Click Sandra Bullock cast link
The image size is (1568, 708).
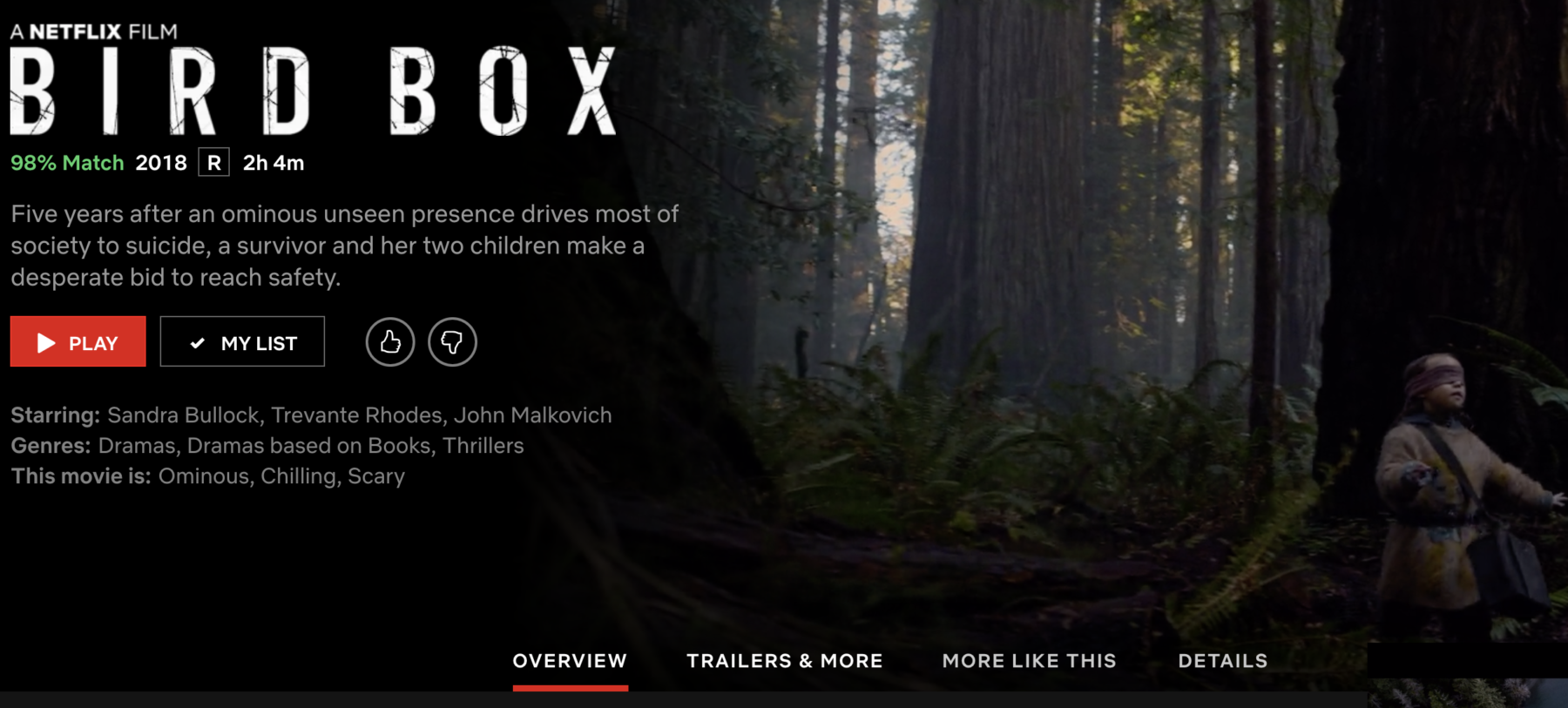pyautogui.click(x=183, y=415)
